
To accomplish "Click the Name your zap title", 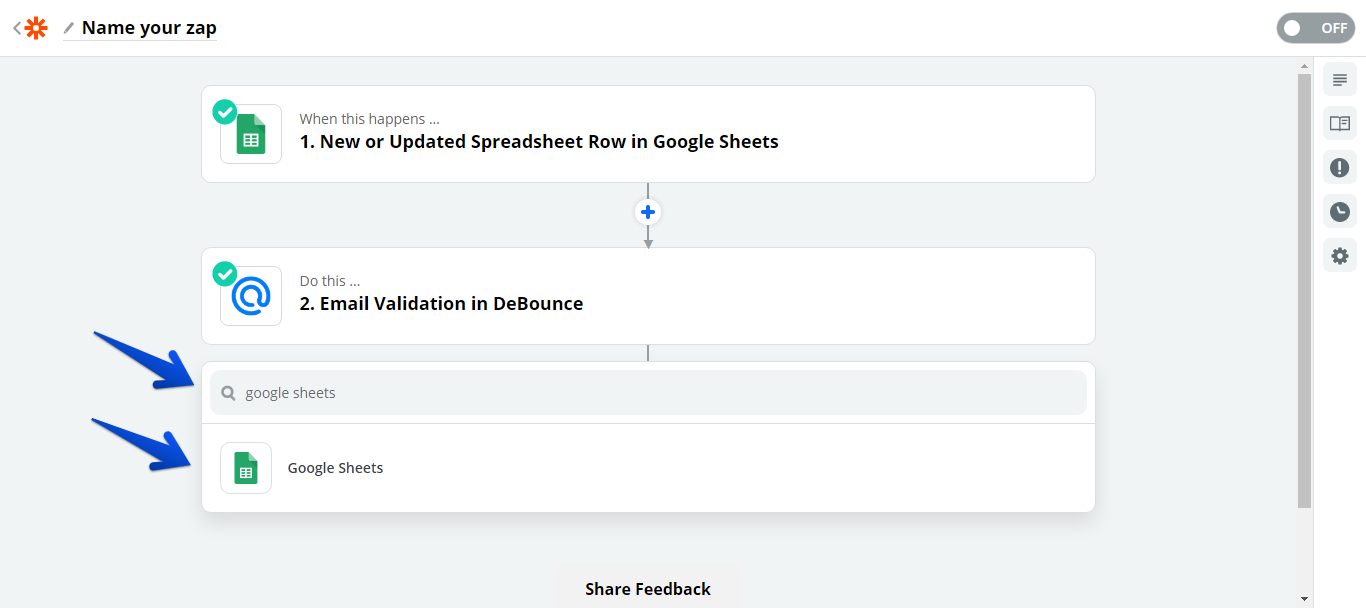I will (x=149, y=28).
